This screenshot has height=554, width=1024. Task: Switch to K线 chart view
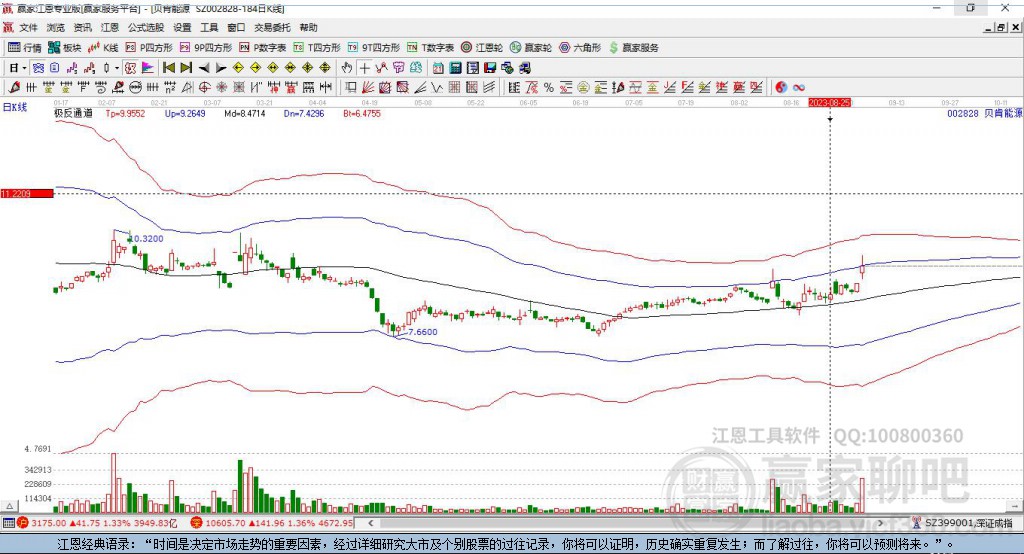103,48
